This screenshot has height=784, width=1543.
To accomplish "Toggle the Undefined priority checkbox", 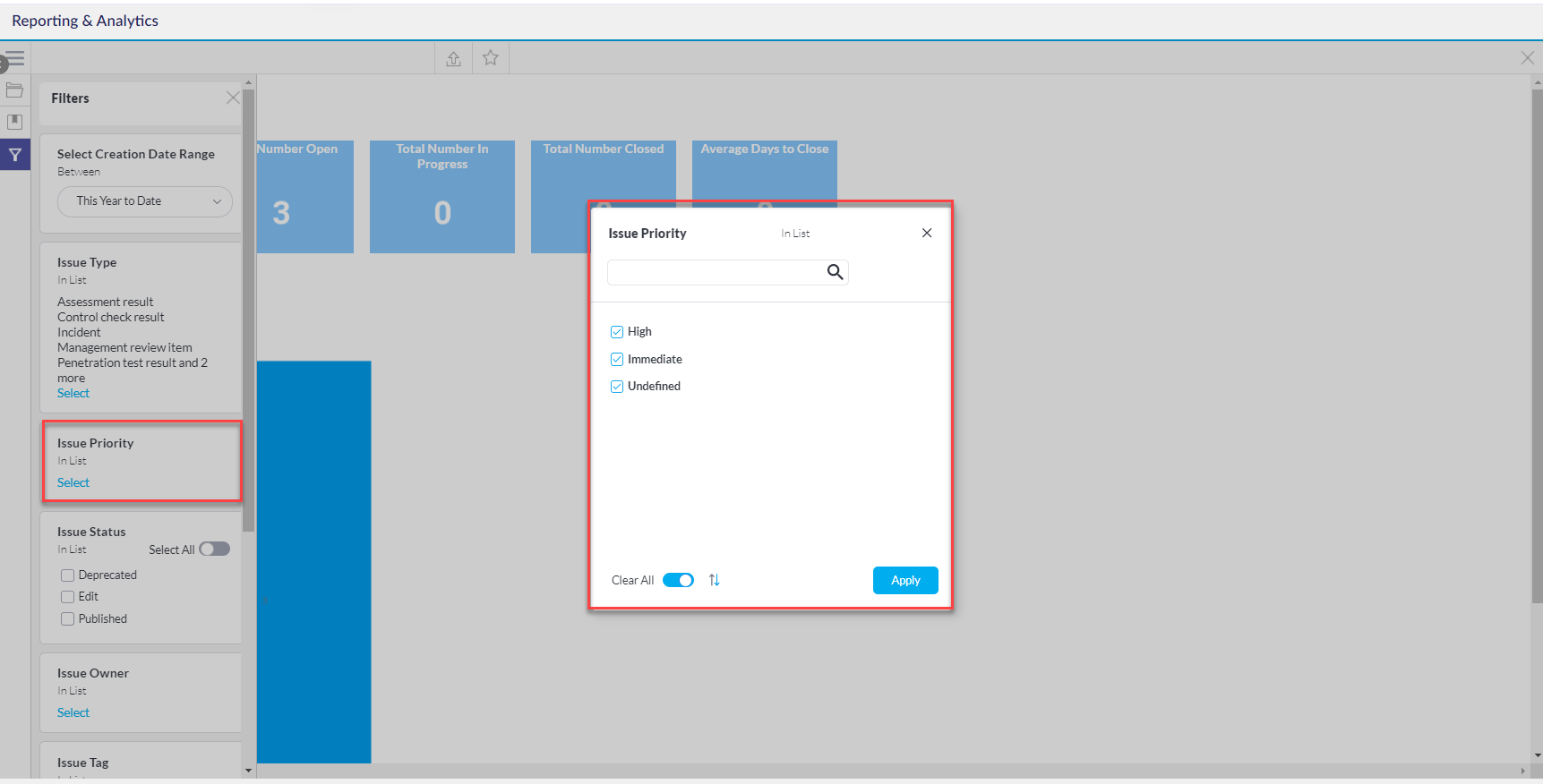I will pos(617,387).
